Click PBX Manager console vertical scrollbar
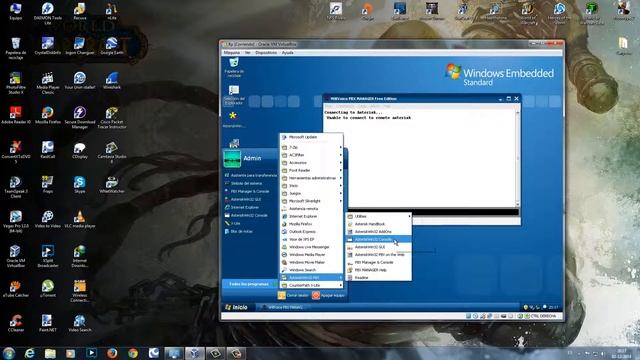 click(518, 158)
